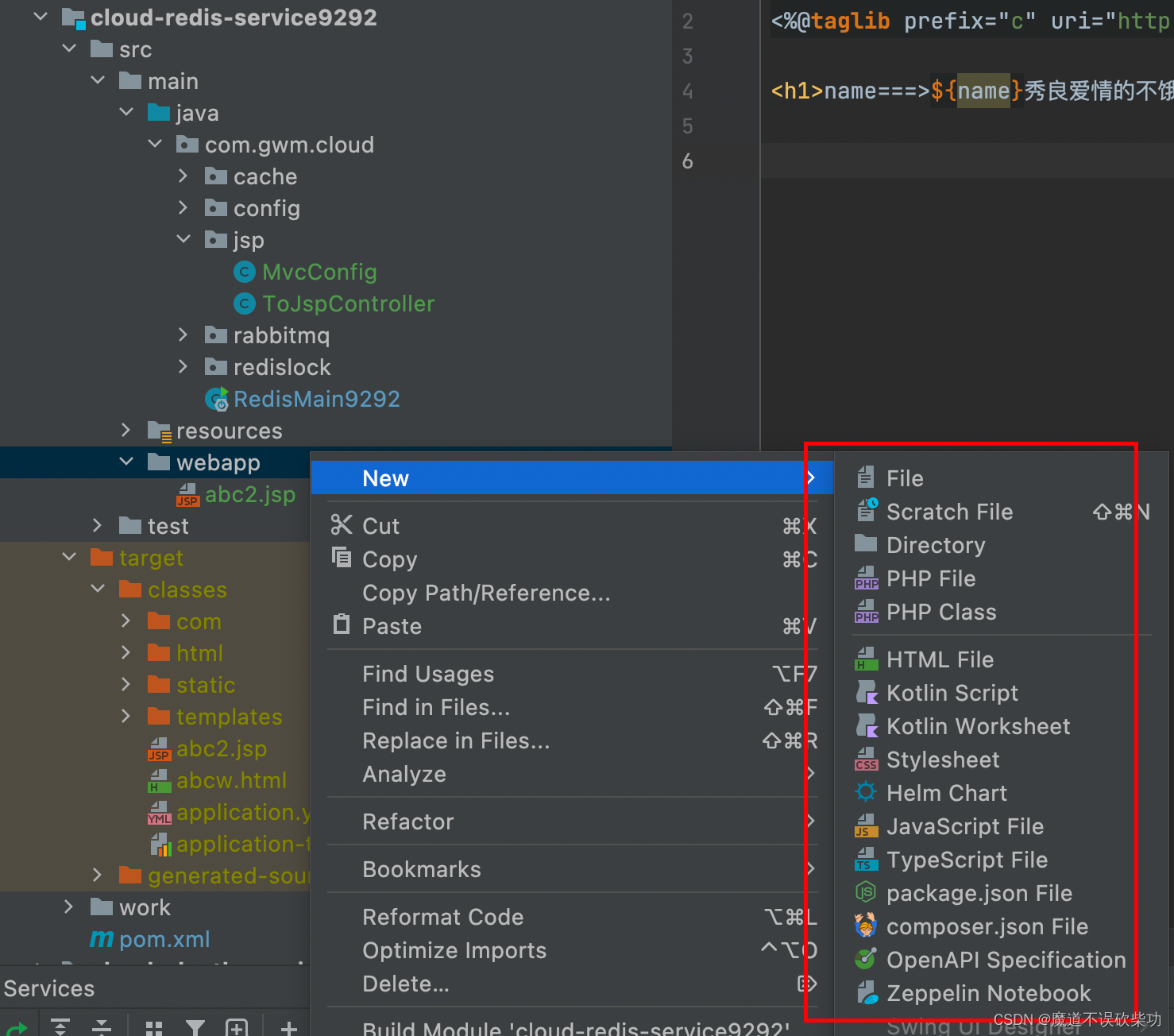1174x1036 pixels.
Task: Expand the rabbitmq package arrow
Action: [x=183, y=334]
